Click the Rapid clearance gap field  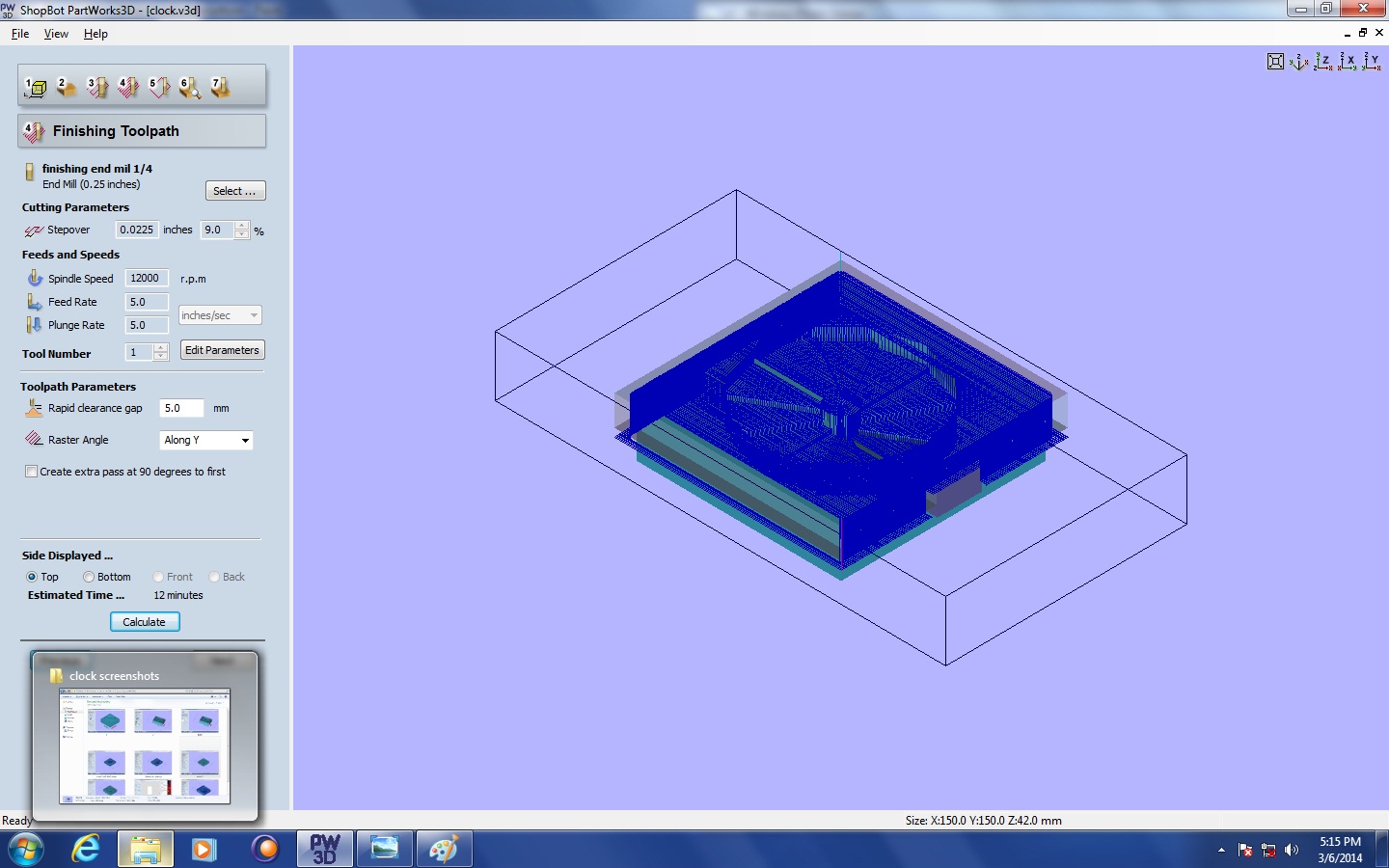point(182,408)
